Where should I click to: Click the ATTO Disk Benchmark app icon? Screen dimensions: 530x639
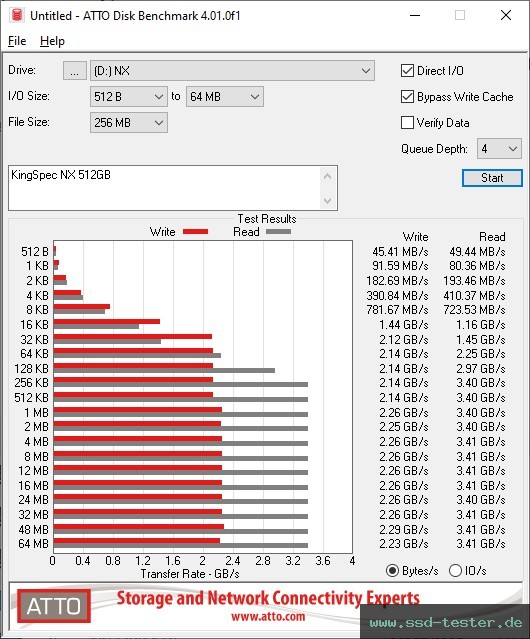point(17,15)
